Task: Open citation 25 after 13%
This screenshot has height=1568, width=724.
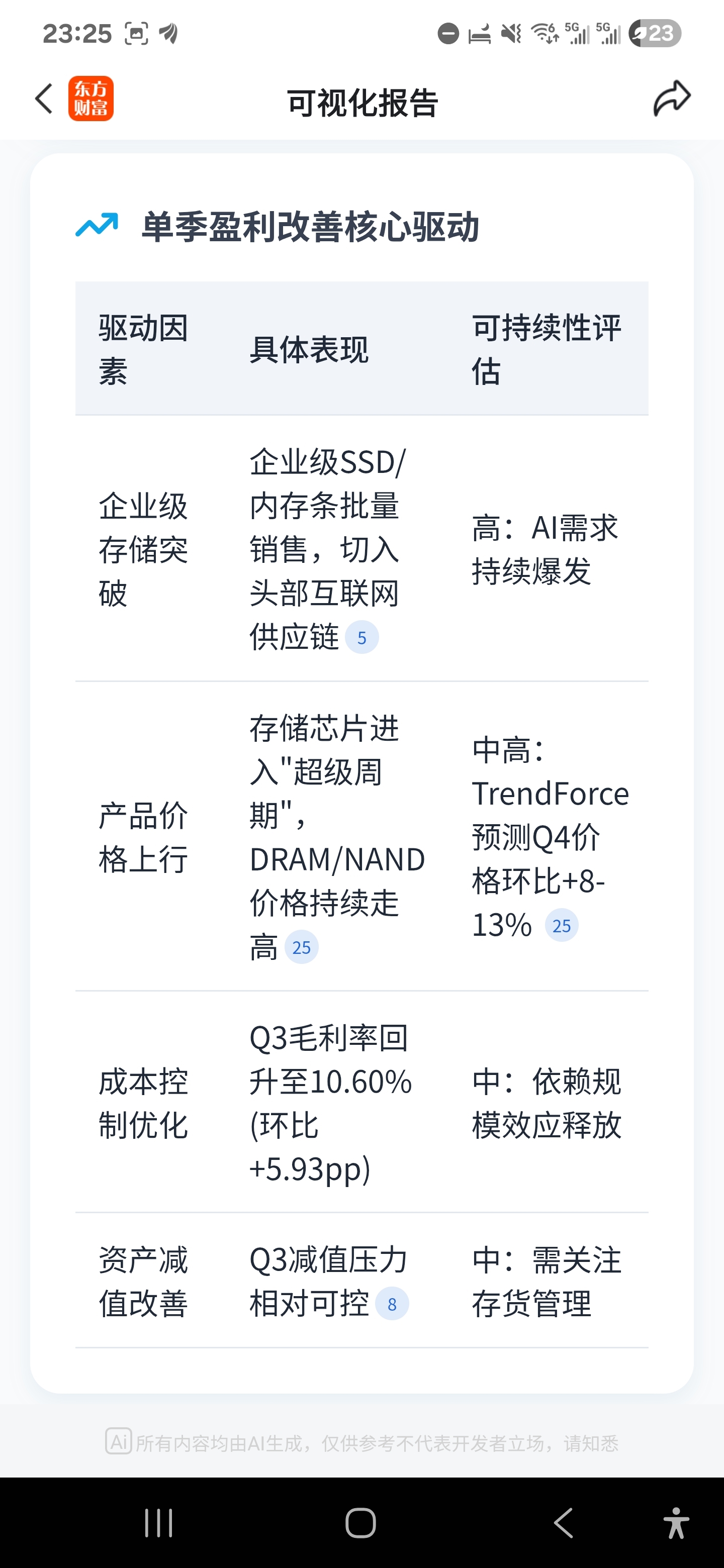Action: [x=562, y=925]
